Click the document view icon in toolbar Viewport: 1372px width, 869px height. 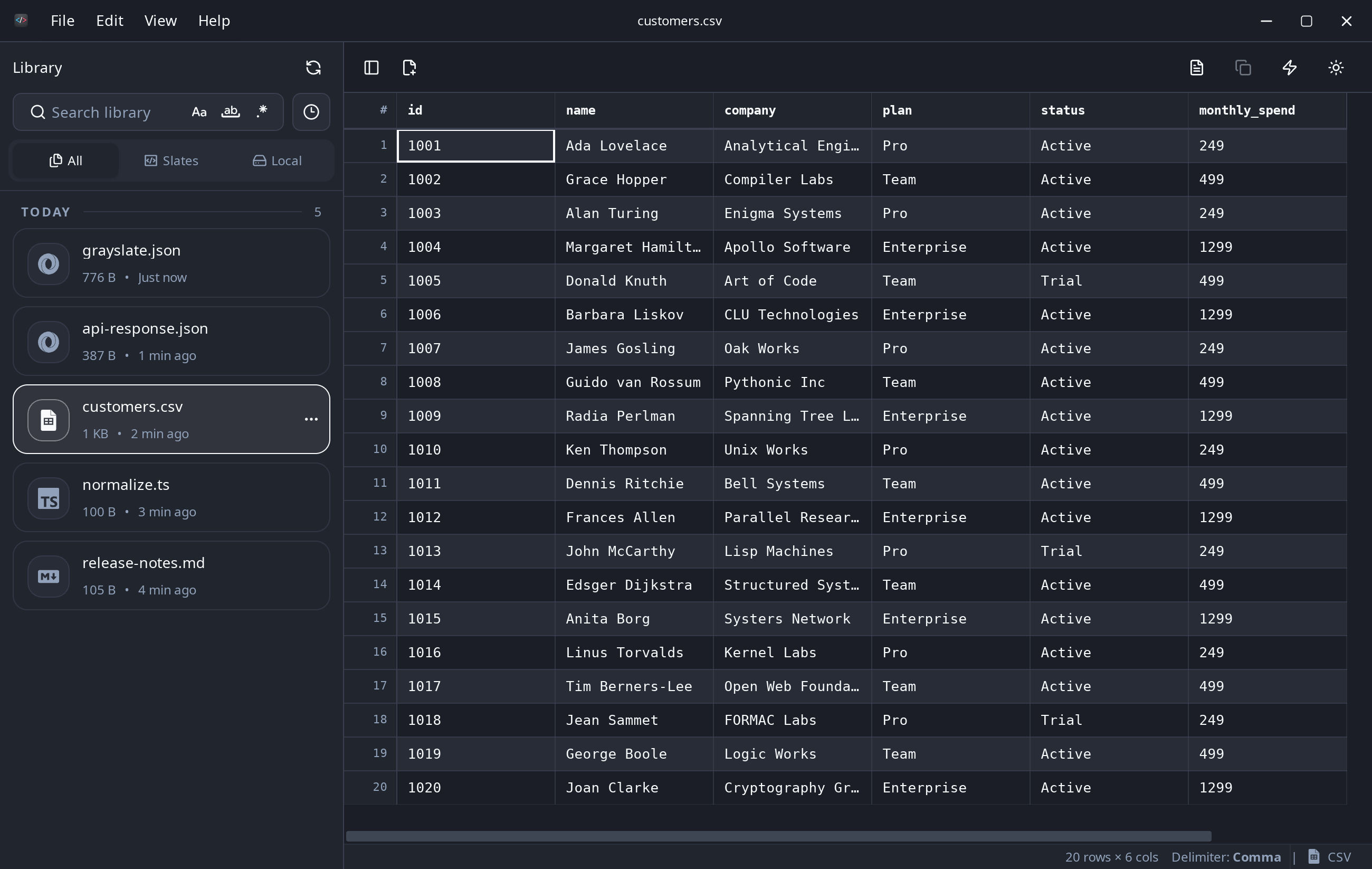click(x=1196, y=68)
